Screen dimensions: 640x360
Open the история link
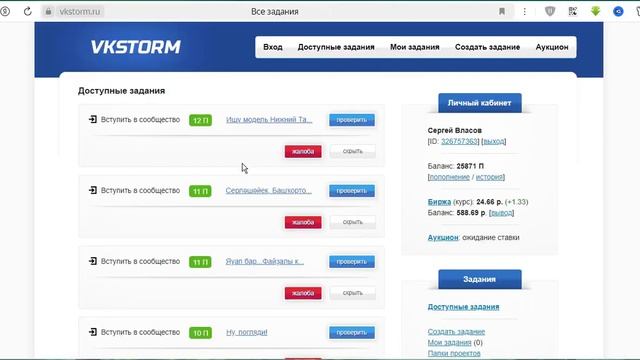(x=489, y=177)
